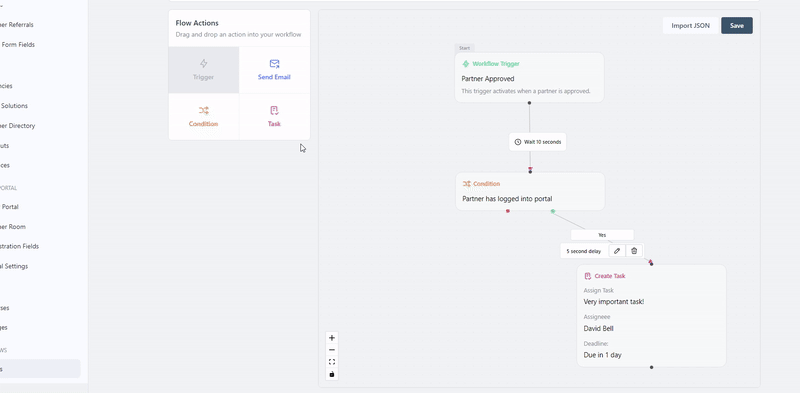800x393 pixels.
Task: Open the Partner Room sidebar item
Action: point(13,227)
